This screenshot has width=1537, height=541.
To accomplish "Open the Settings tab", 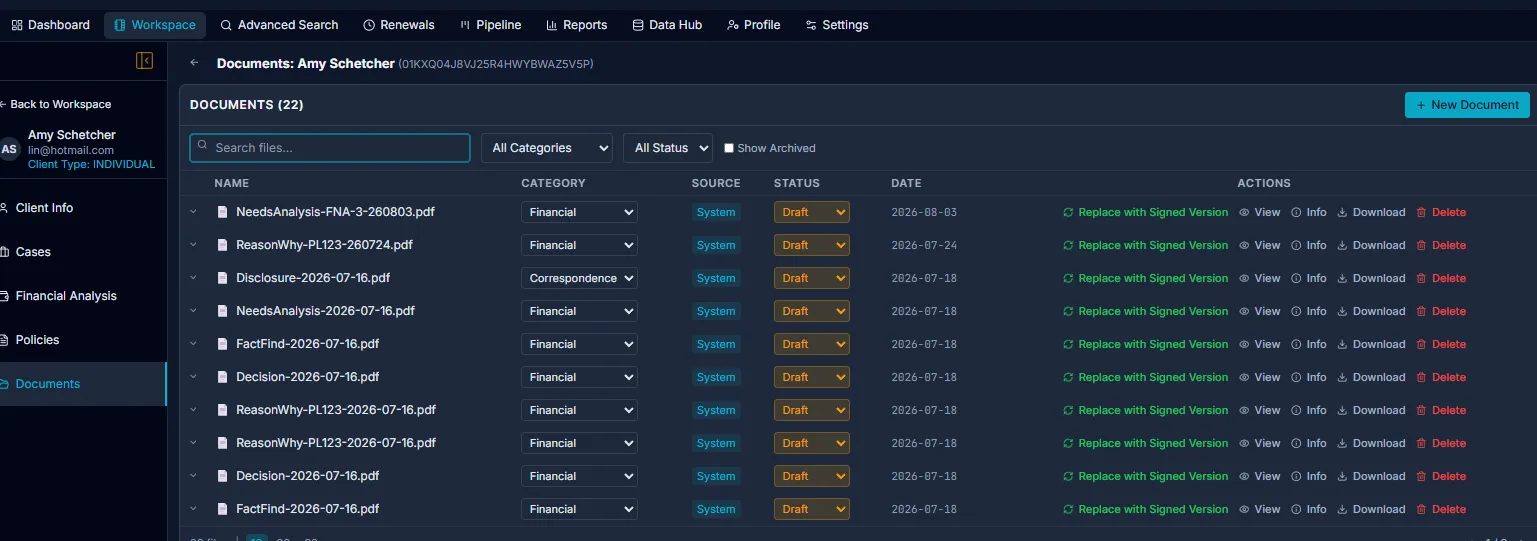I will [x=837, y=25].
